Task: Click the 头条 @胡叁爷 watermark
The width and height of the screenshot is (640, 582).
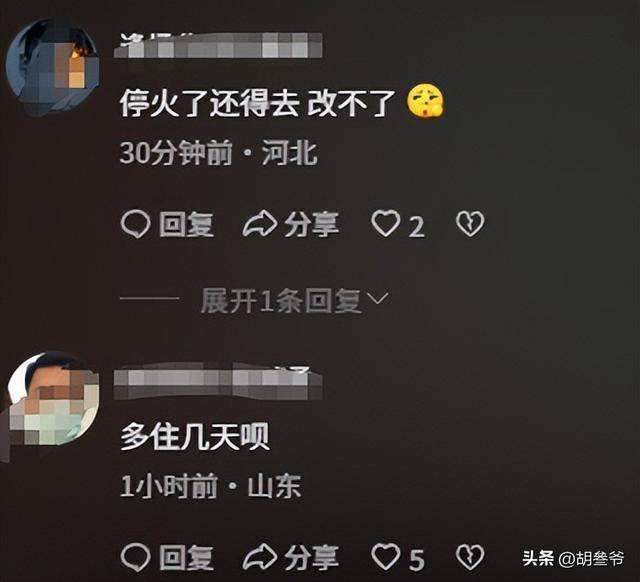Action: (573, 558)
